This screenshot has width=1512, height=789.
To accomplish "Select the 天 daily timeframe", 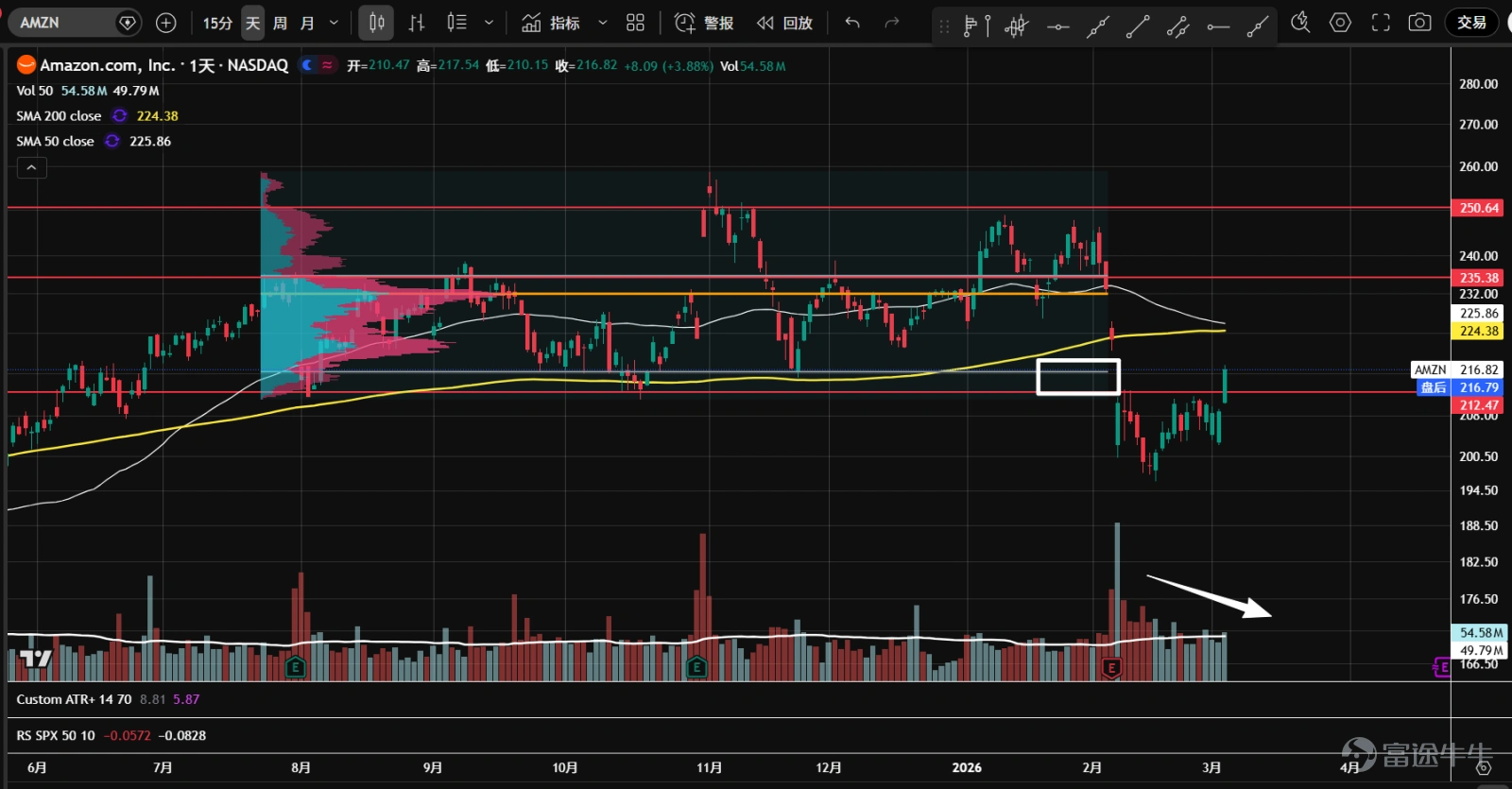I will tap(252, 23).
